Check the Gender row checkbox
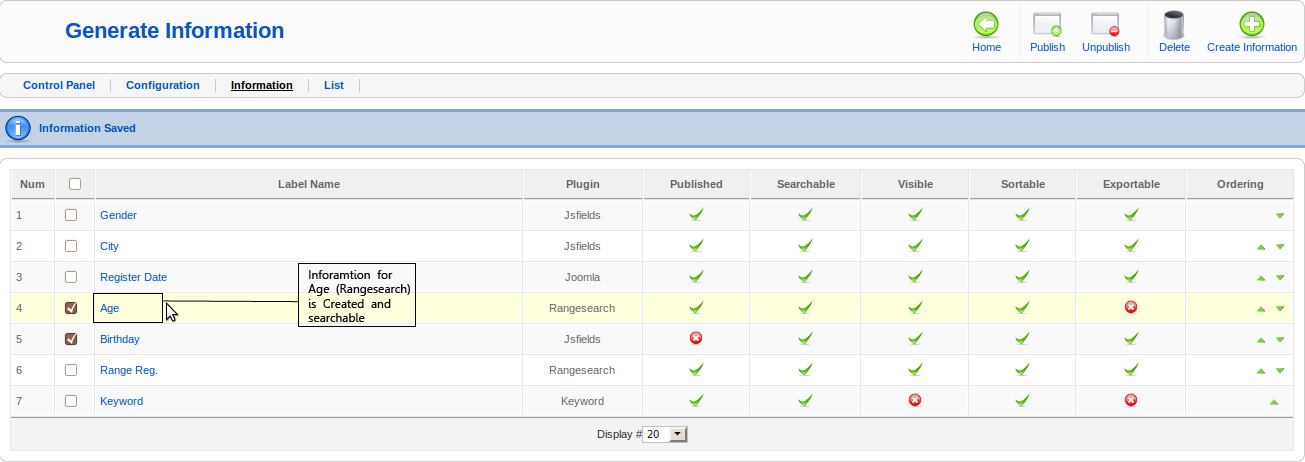Image resolution: width=1305 pixels, height=462 pixels. tap(71, 215)
